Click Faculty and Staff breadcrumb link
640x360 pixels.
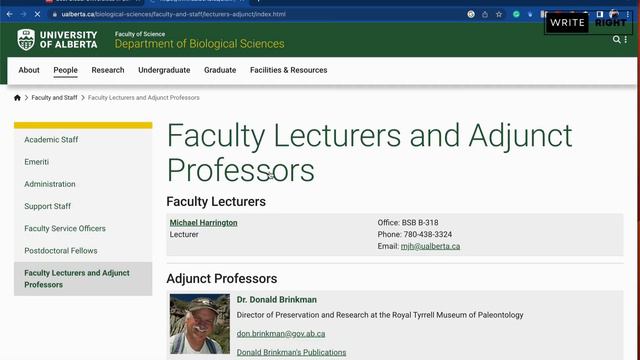[x=54, y=98]
